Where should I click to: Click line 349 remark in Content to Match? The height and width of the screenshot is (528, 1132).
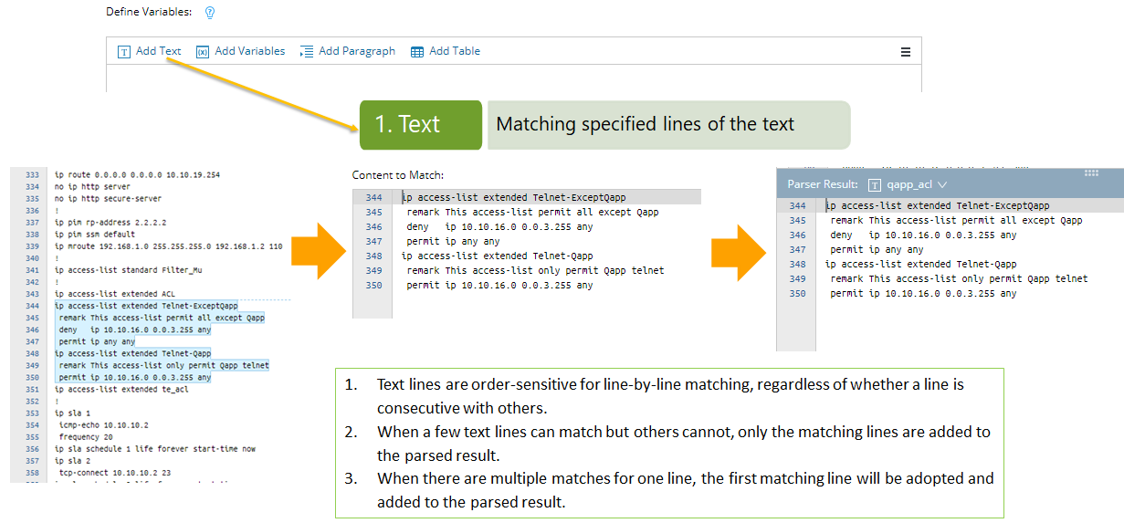click(x=535, y=270)
